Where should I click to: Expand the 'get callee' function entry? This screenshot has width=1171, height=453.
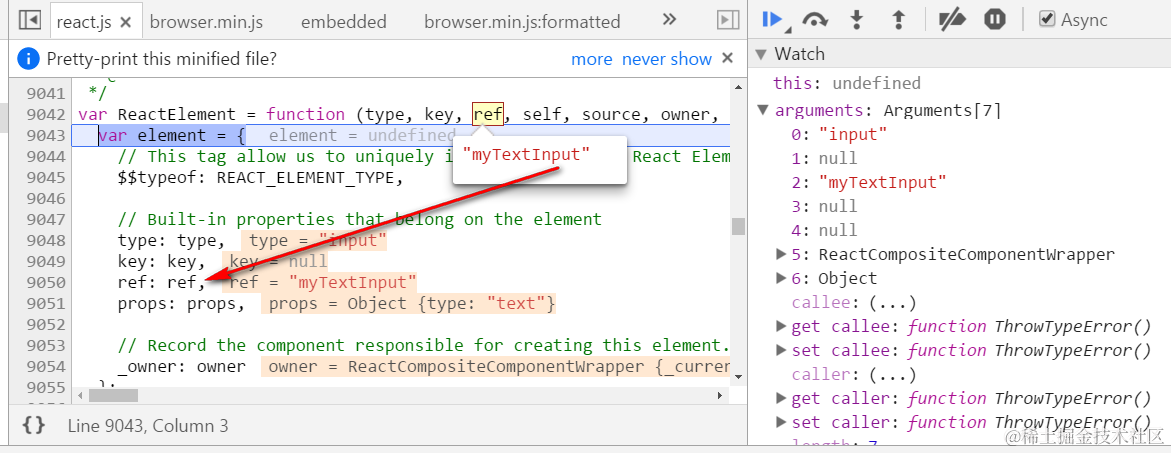click(x=781, y=326)
